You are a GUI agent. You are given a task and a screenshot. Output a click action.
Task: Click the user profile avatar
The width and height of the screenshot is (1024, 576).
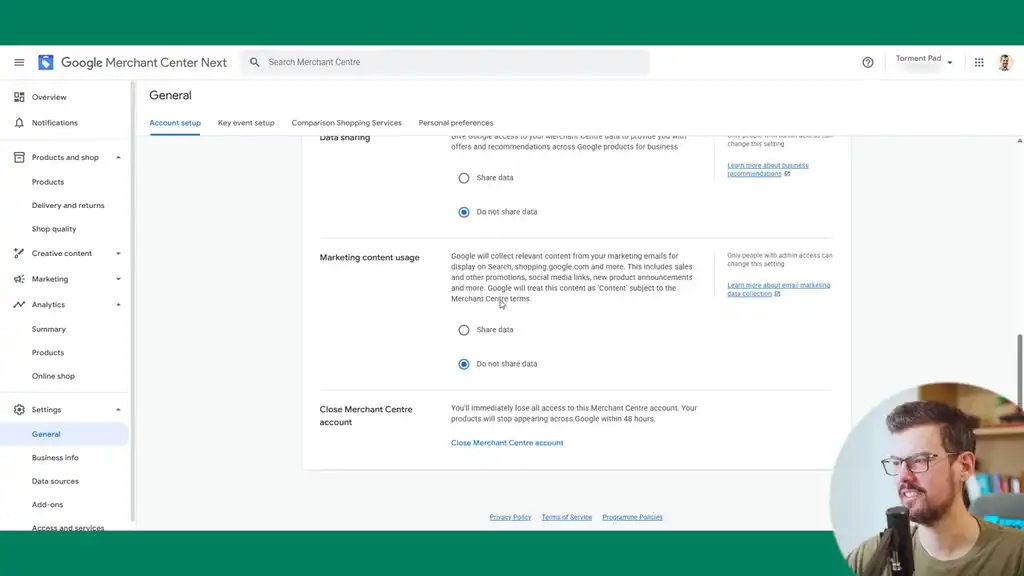(x=1004, y=62)
